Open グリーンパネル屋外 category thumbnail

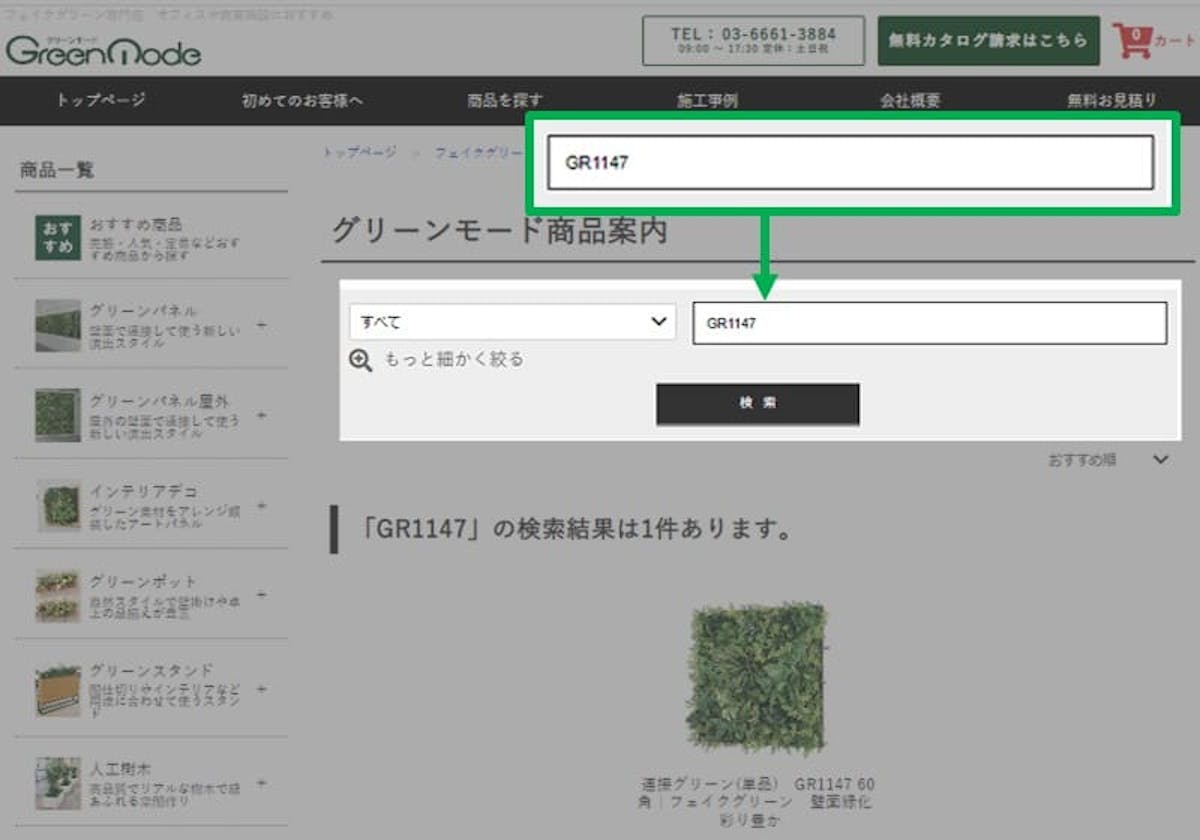click(x=57, y=415)
